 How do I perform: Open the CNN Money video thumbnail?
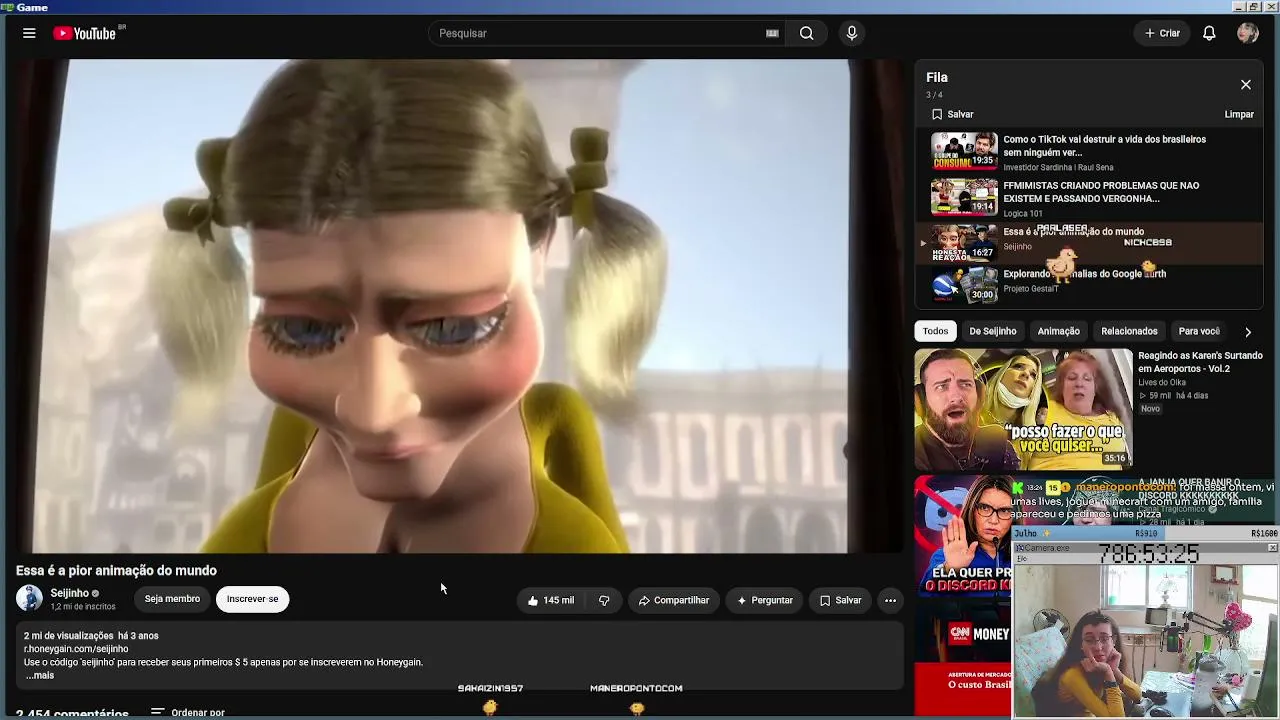click(962, 659)
